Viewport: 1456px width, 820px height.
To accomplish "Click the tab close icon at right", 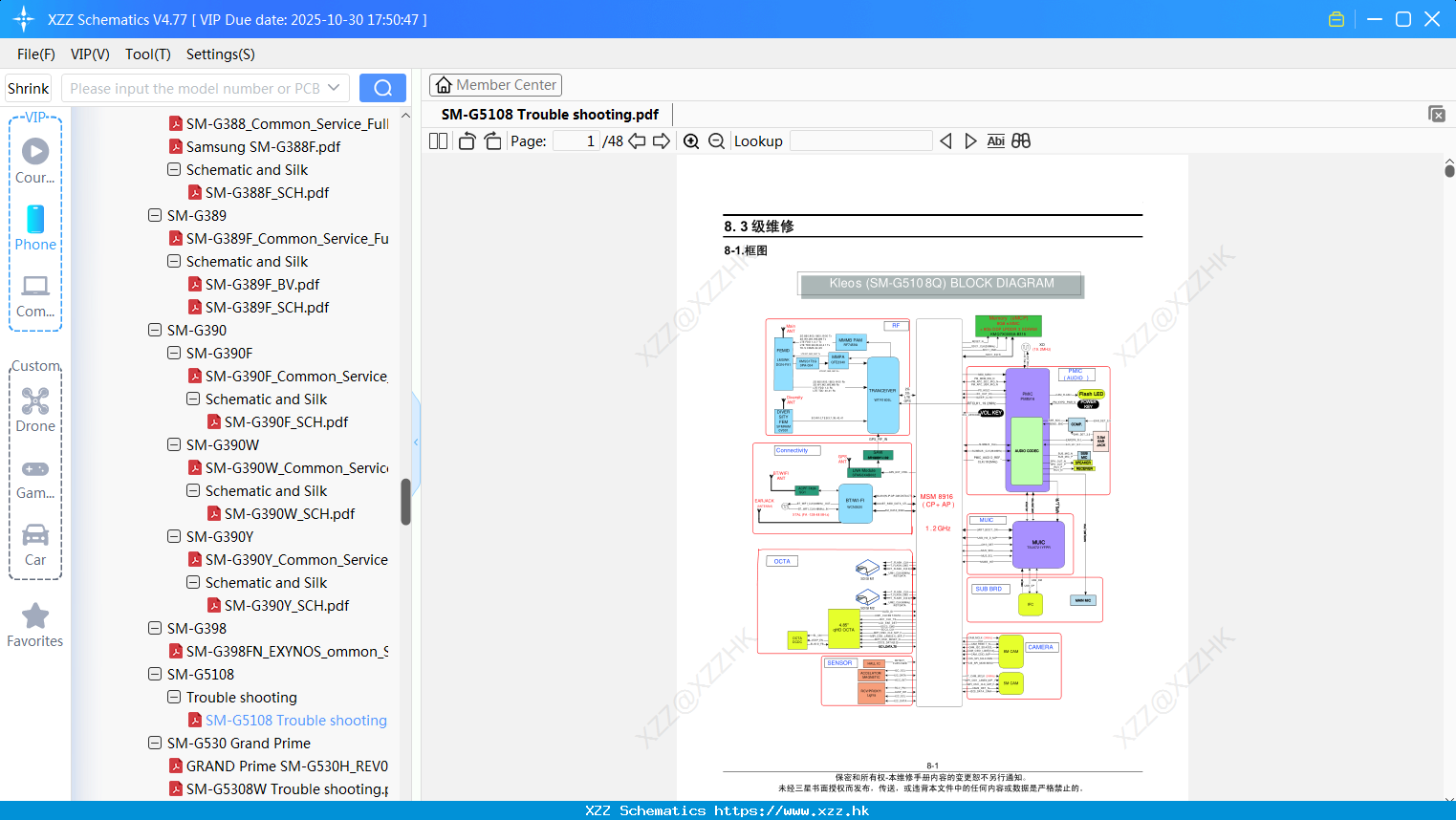I will tap(1437, 114).
